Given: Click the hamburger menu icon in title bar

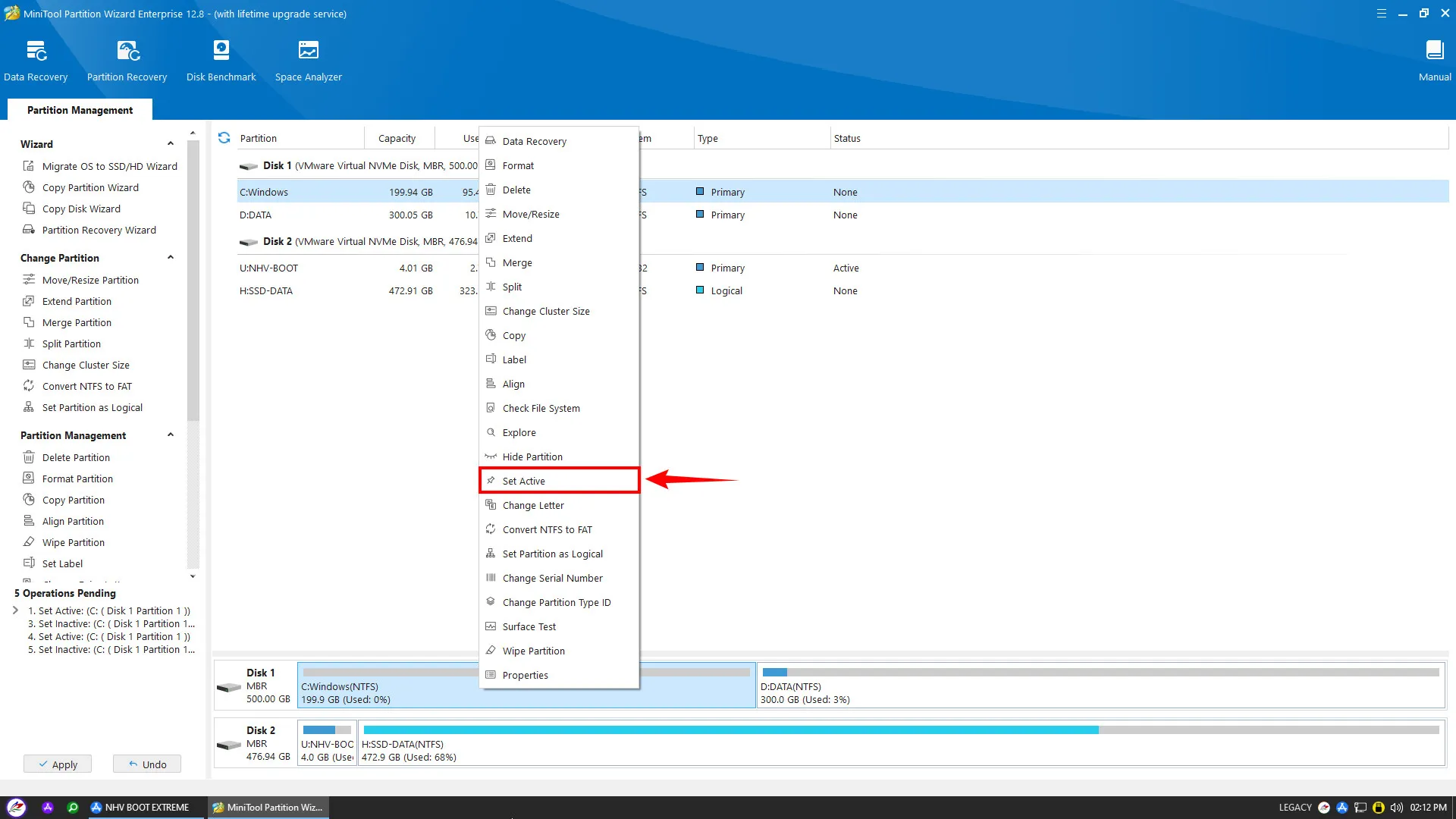Looking at the screenshot, I should pos(1381,14).
